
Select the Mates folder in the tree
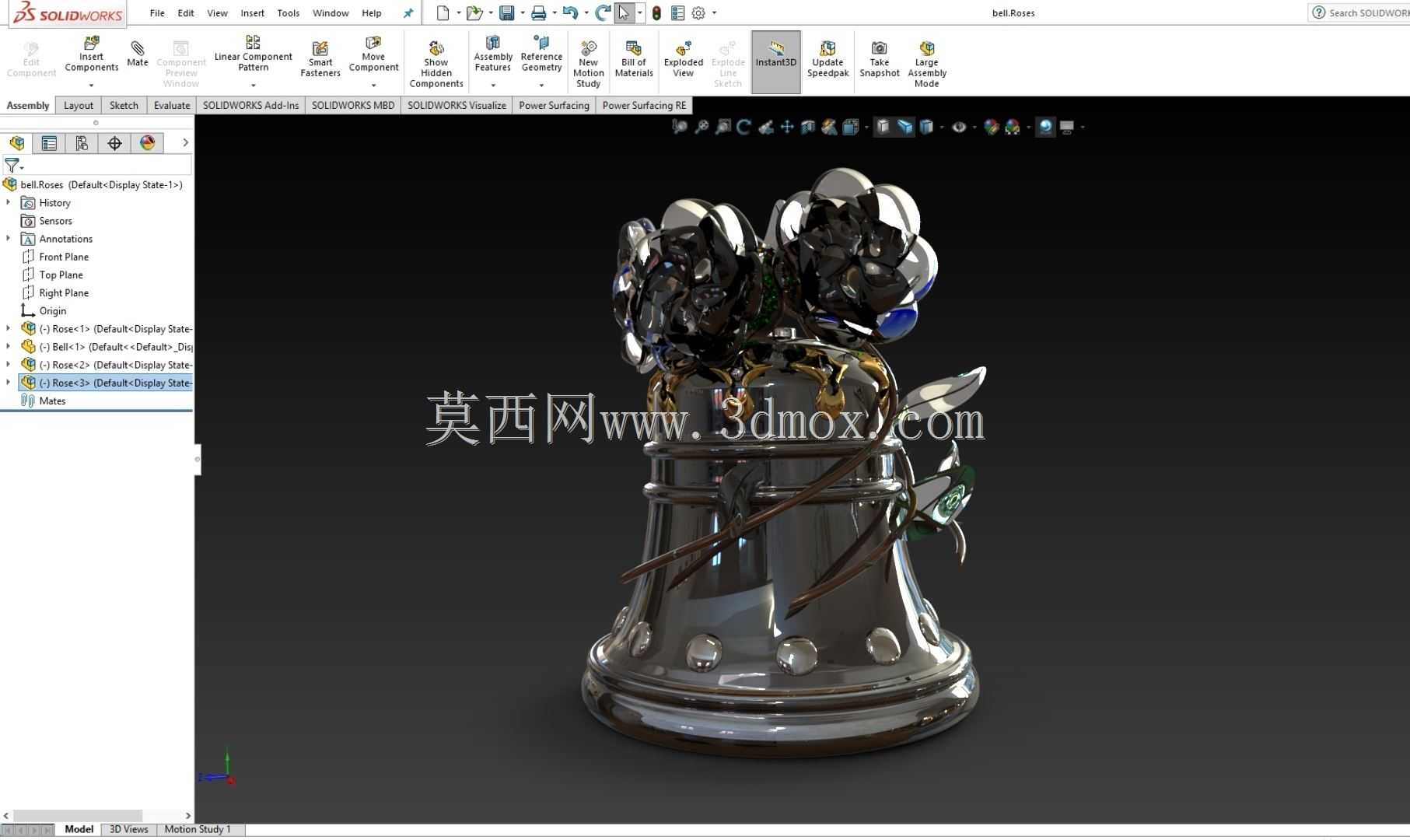pos(52,401)
